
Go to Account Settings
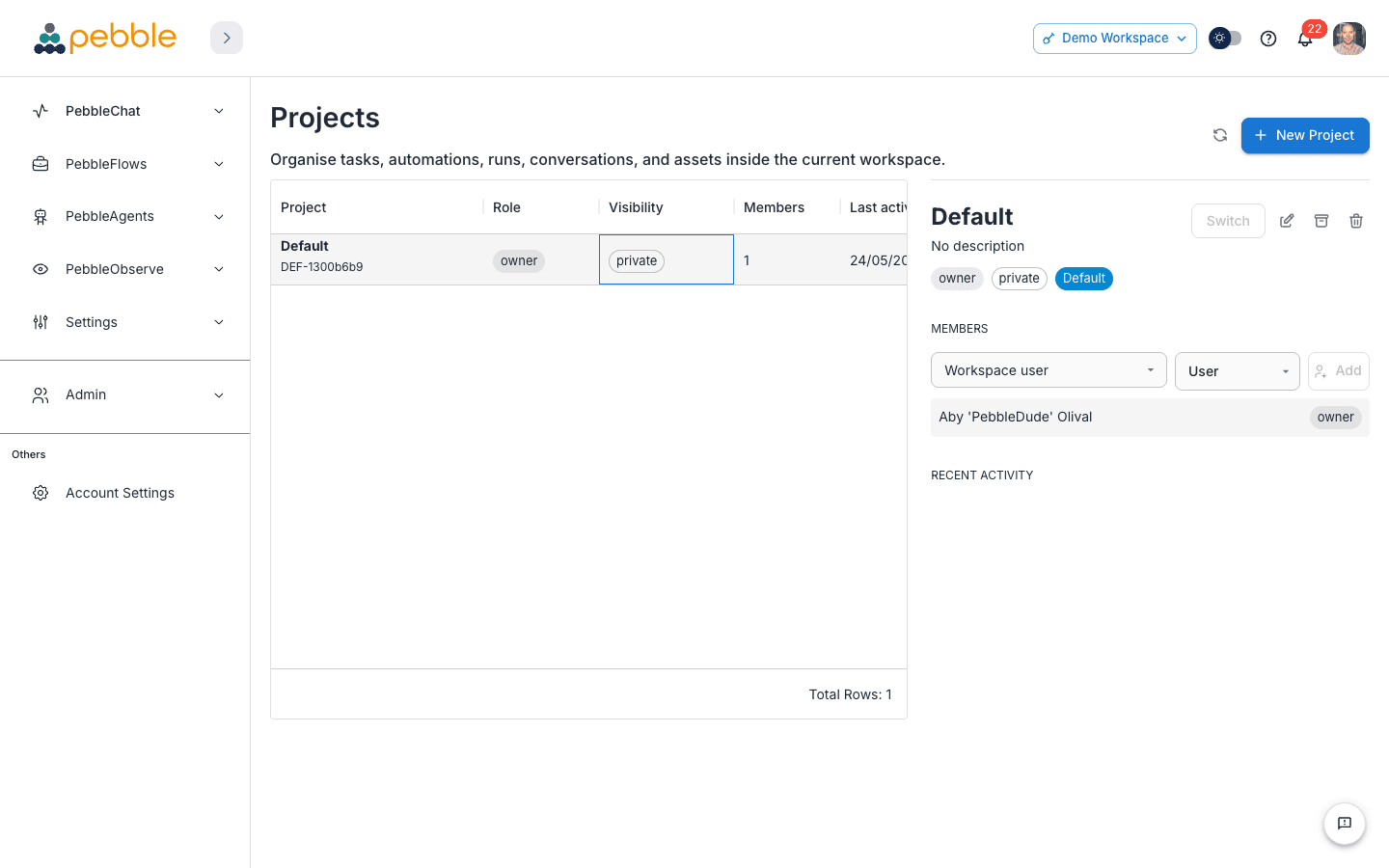pos(125,493)
